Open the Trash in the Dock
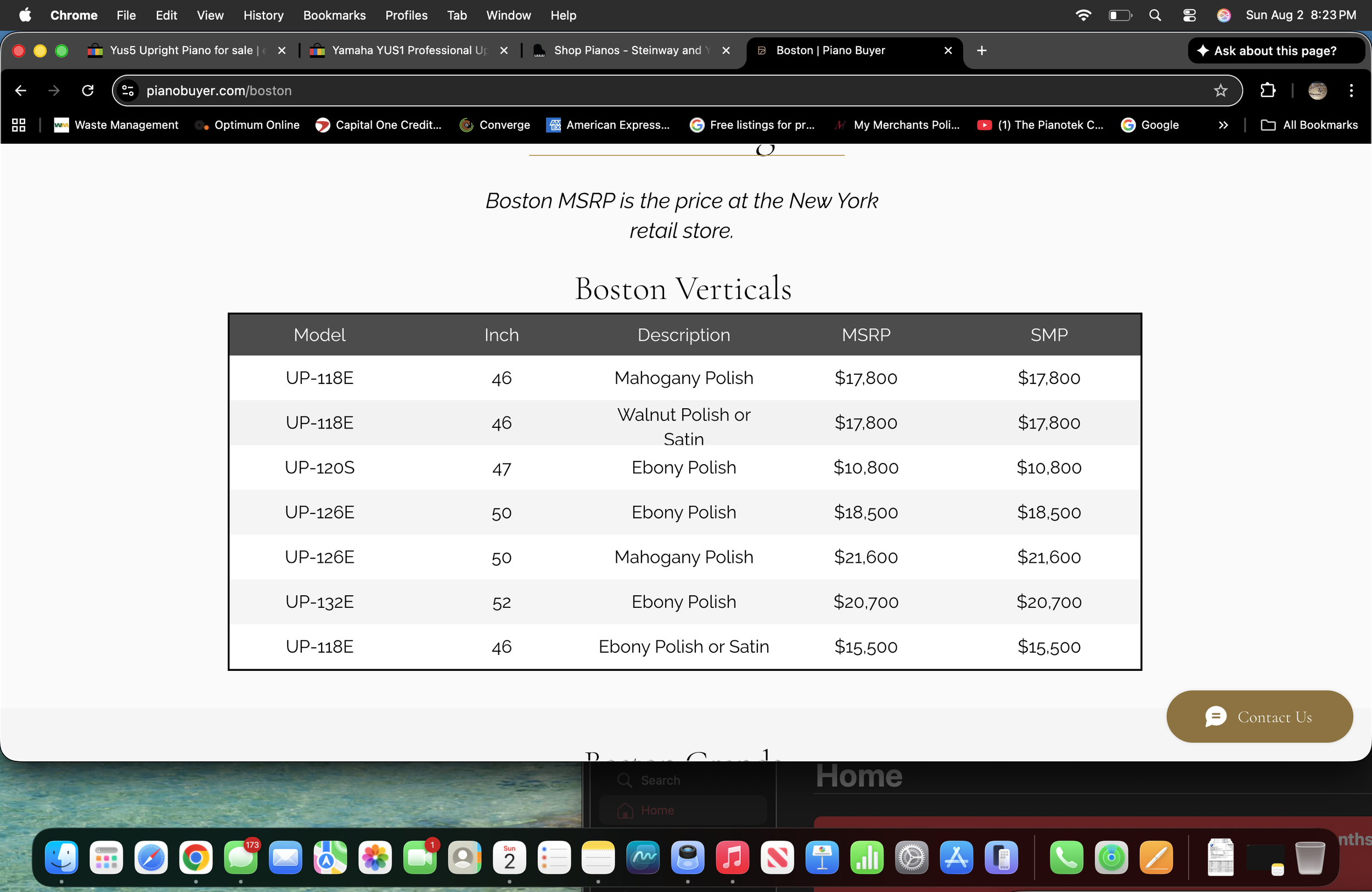Image resolution: width=1372 pixels, height=892 pixels. [x=1310, y=857]
